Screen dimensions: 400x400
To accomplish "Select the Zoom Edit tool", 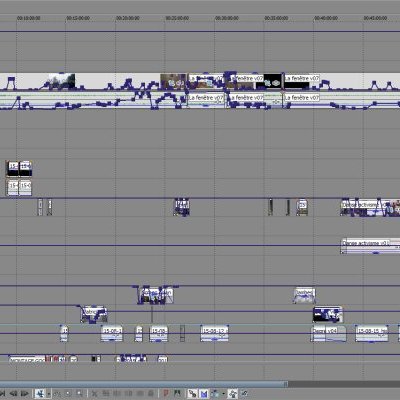I will tap(79, 394).
